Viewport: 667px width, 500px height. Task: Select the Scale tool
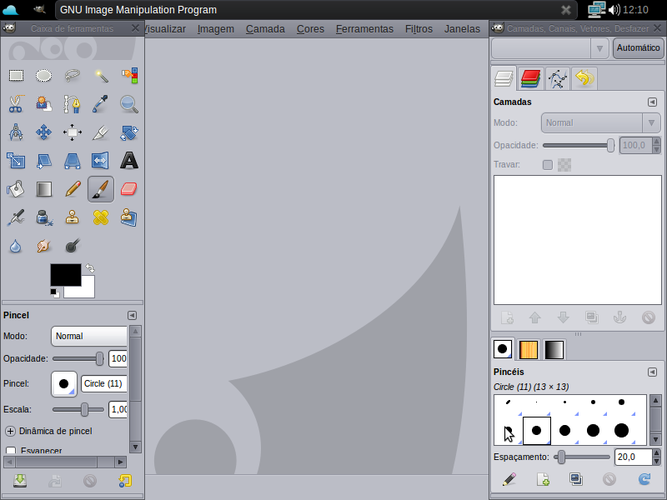click(16, 161)
